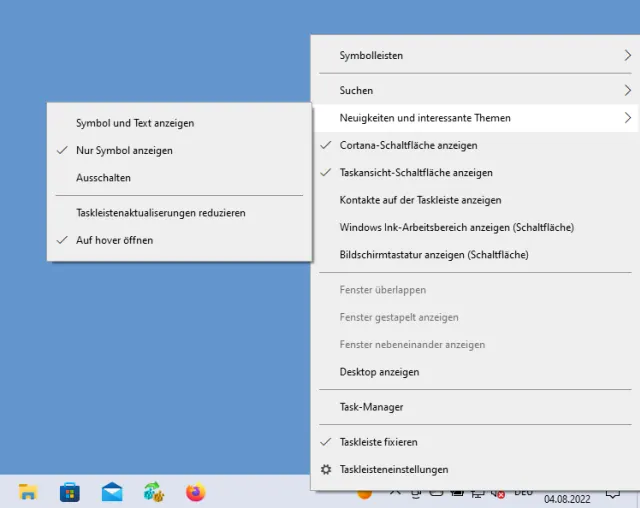Toggle Cortana-Schaltfläche anzeigen
Viewport: 640px width, 508px height.
tap(408, 145)
